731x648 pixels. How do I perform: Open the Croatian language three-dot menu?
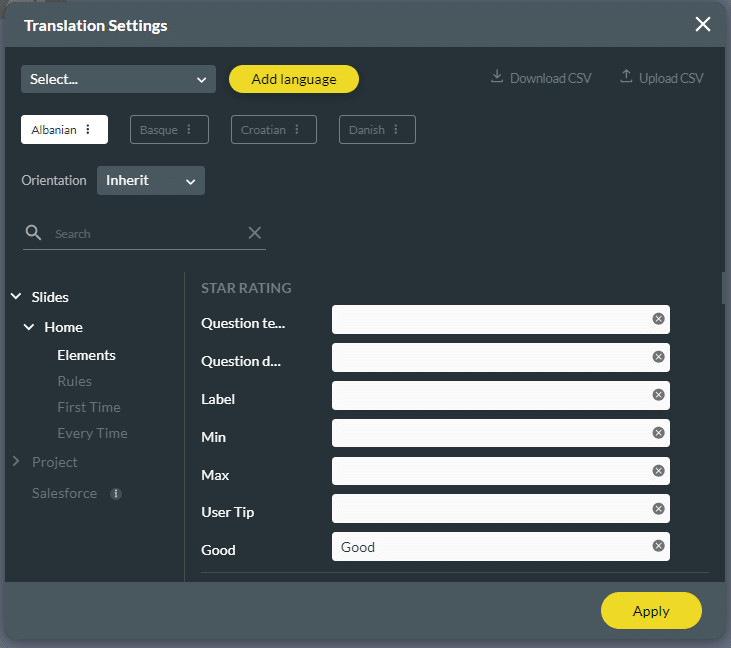pos(298,130)
